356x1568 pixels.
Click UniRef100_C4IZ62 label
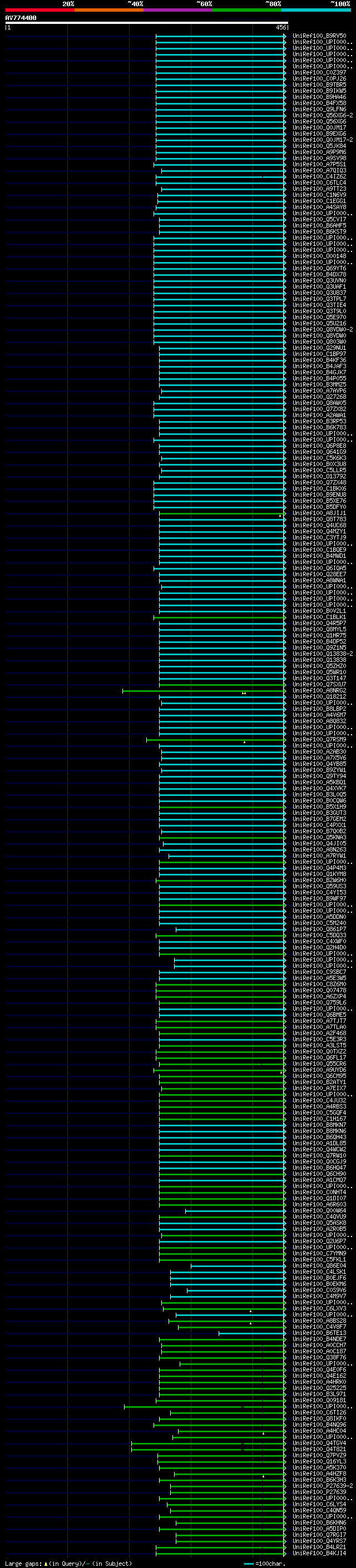pos(319,176)
